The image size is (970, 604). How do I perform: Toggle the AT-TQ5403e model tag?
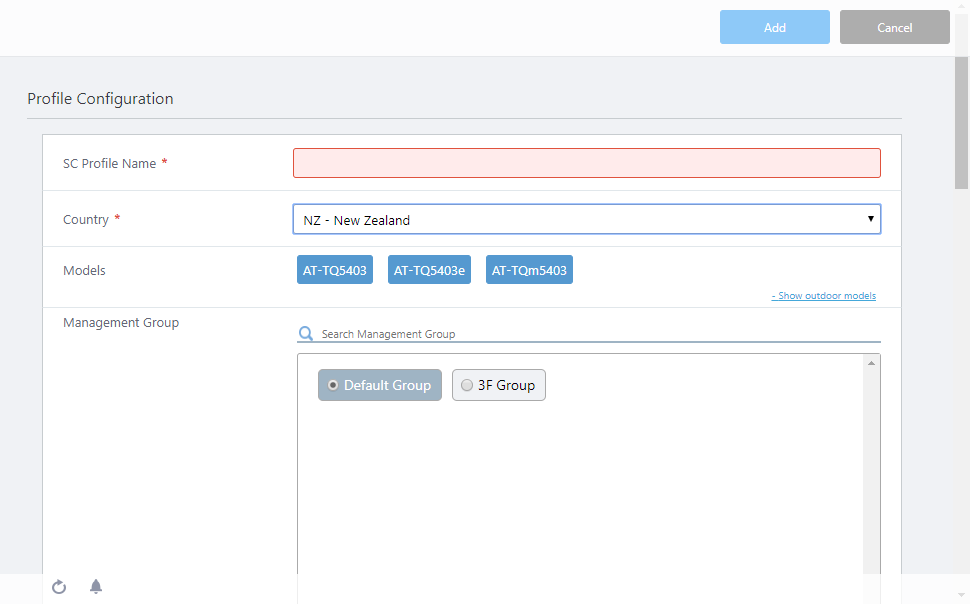point(429,270)
